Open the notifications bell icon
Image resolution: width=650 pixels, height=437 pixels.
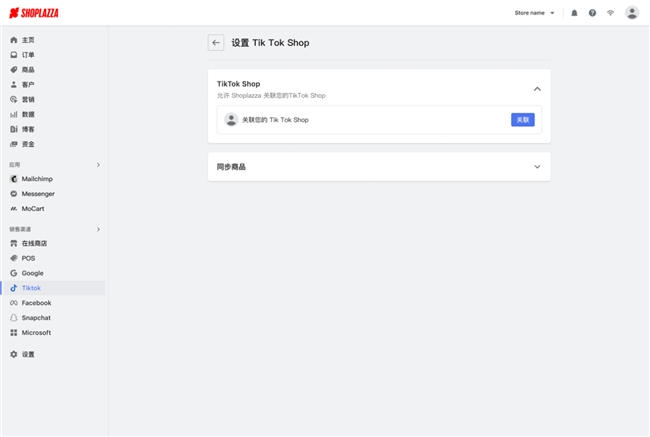tap(574, 13)
